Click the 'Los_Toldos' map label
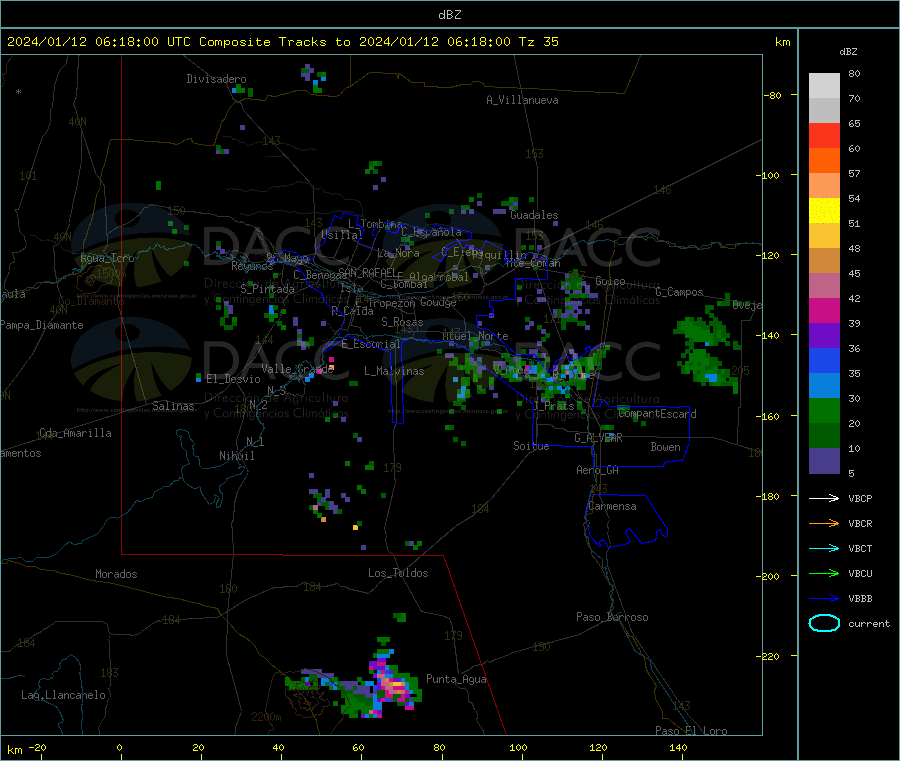900x761 pixels. [398, 573]
